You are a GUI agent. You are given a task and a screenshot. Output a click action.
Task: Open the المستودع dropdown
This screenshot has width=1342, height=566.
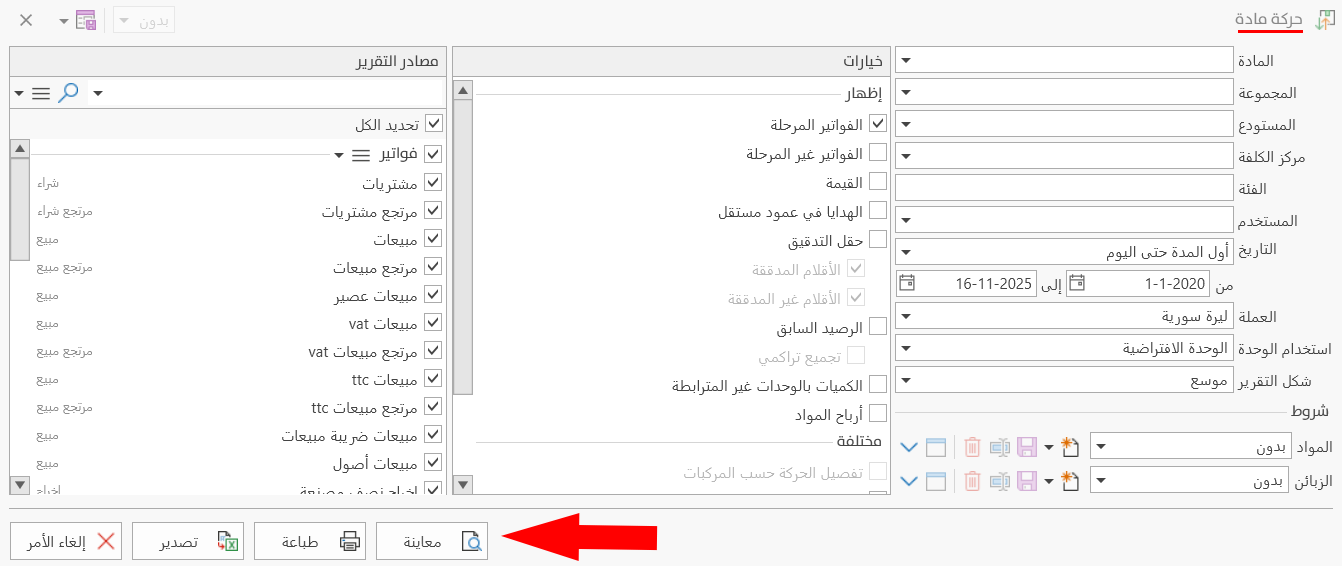tap(905, 124)
